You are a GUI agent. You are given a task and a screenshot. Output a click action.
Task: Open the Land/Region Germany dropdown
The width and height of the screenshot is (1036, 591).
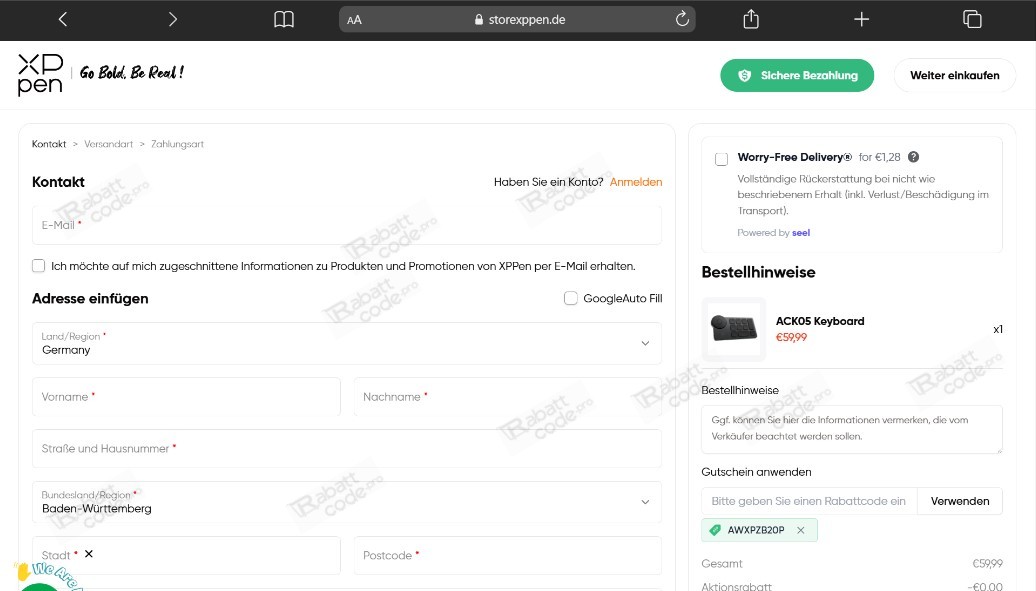(347, 343)
